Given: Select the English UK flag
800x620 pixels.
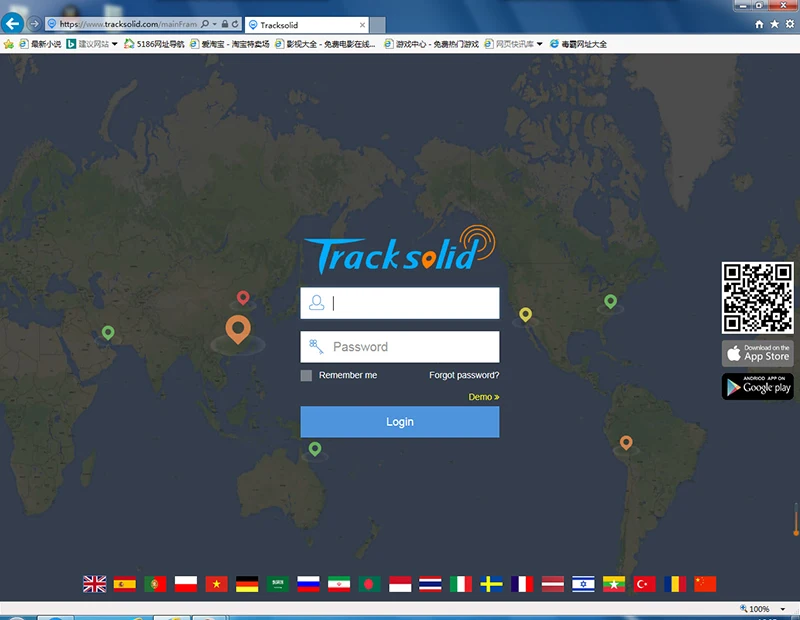Looking at the screenshot, I should [x=94, y=584].
